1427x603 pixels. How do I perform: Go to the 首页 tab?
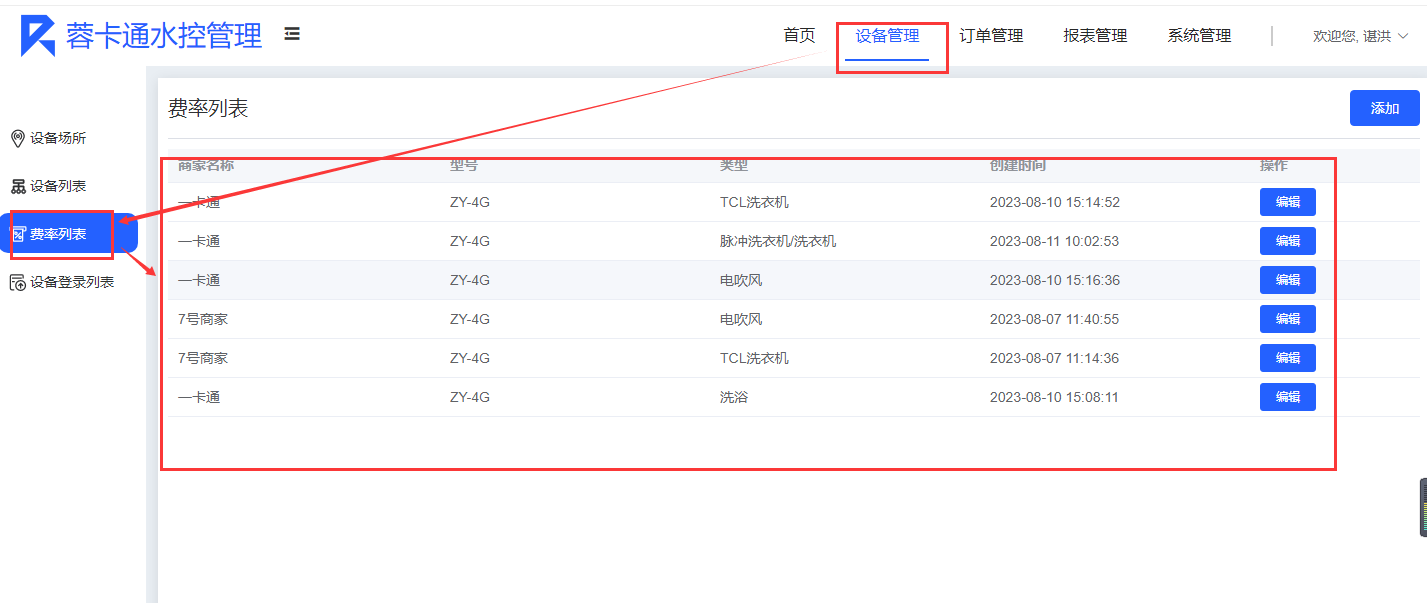click(x=799, y=36)
